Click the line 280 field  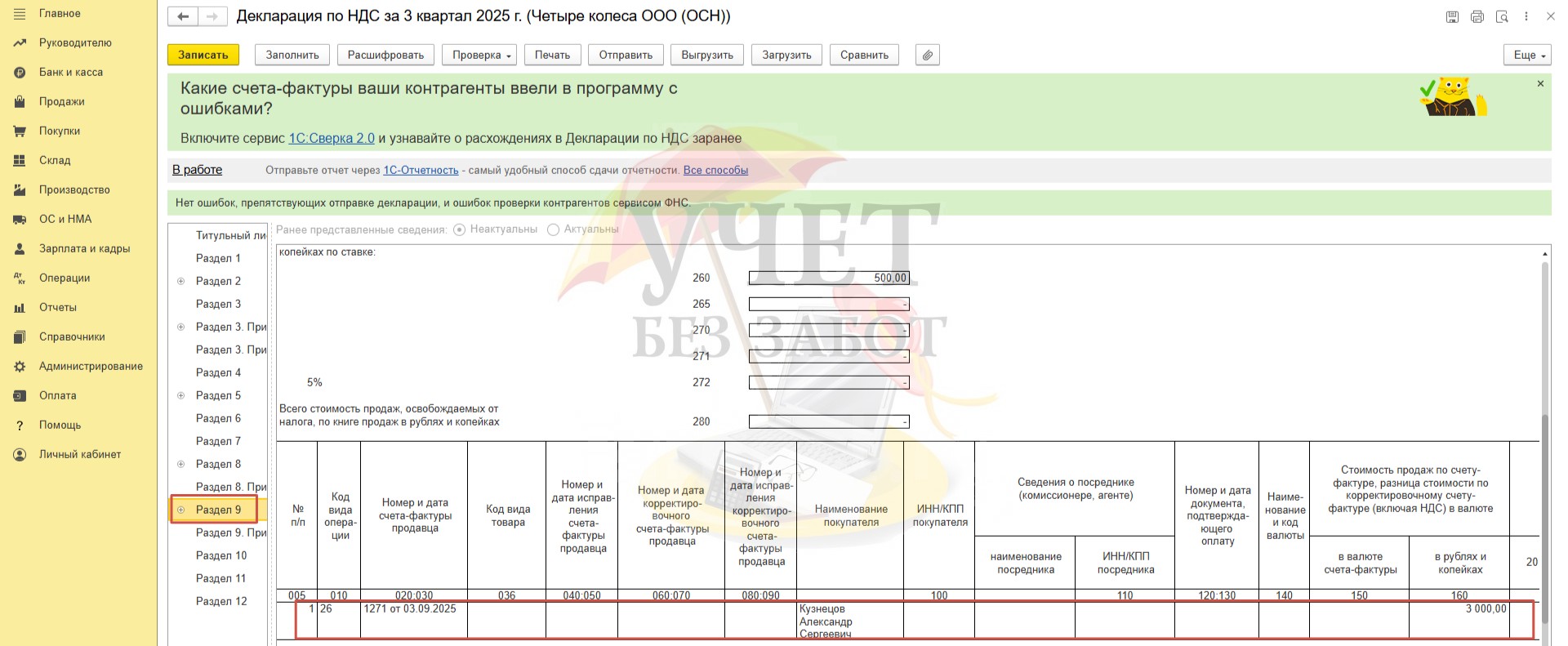(829, 421)
